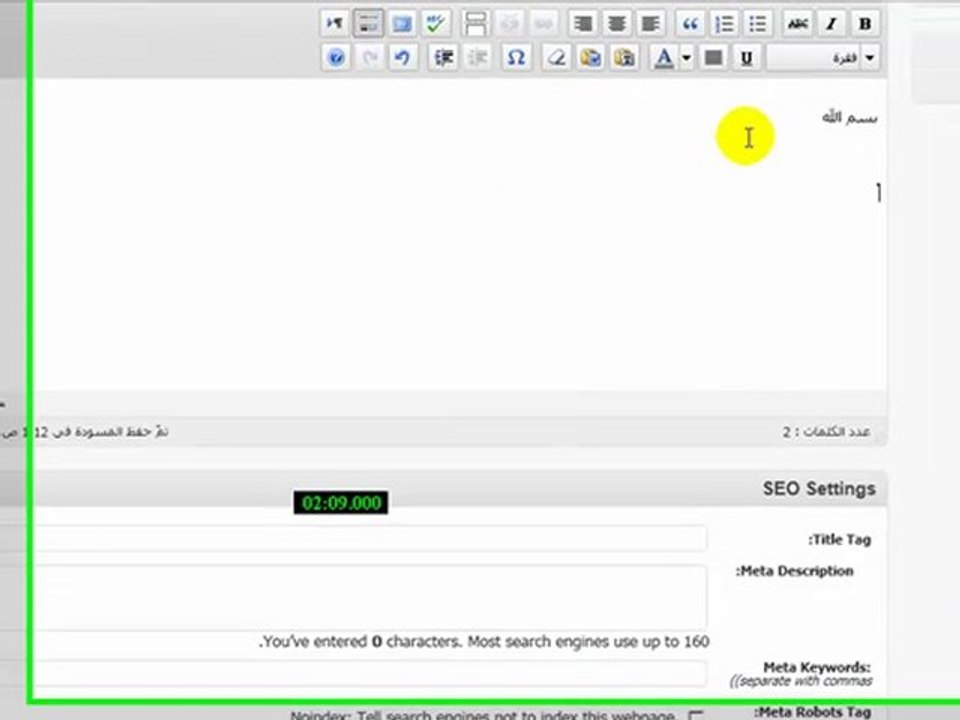Focus the Meta Keywords input field
The width and height of the screenshot is (960, 720).
(370, 673)
